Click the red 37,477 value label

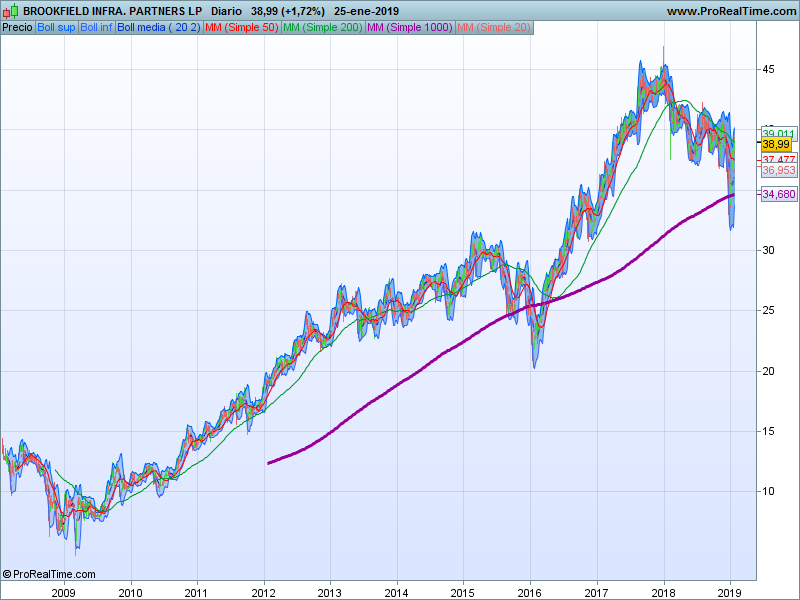pos(779,159)
